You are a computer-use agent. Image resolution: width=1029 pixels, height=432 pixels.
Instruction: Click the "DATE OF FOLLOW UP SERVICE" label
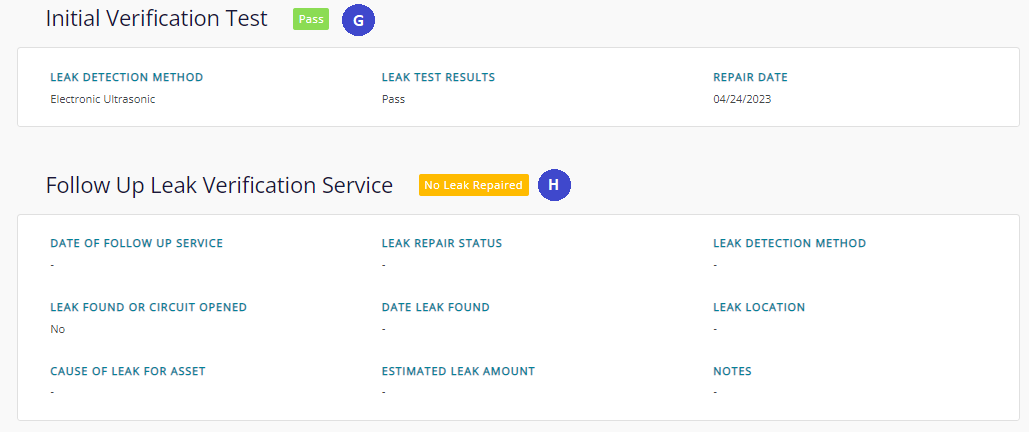(x=136, y=244)
